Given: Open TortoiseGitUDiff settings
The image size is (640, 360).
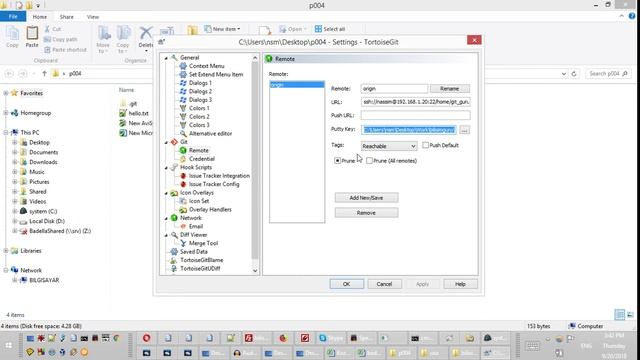Looking at the screenshot, I should pyautogui.click(x=200, y=269).
